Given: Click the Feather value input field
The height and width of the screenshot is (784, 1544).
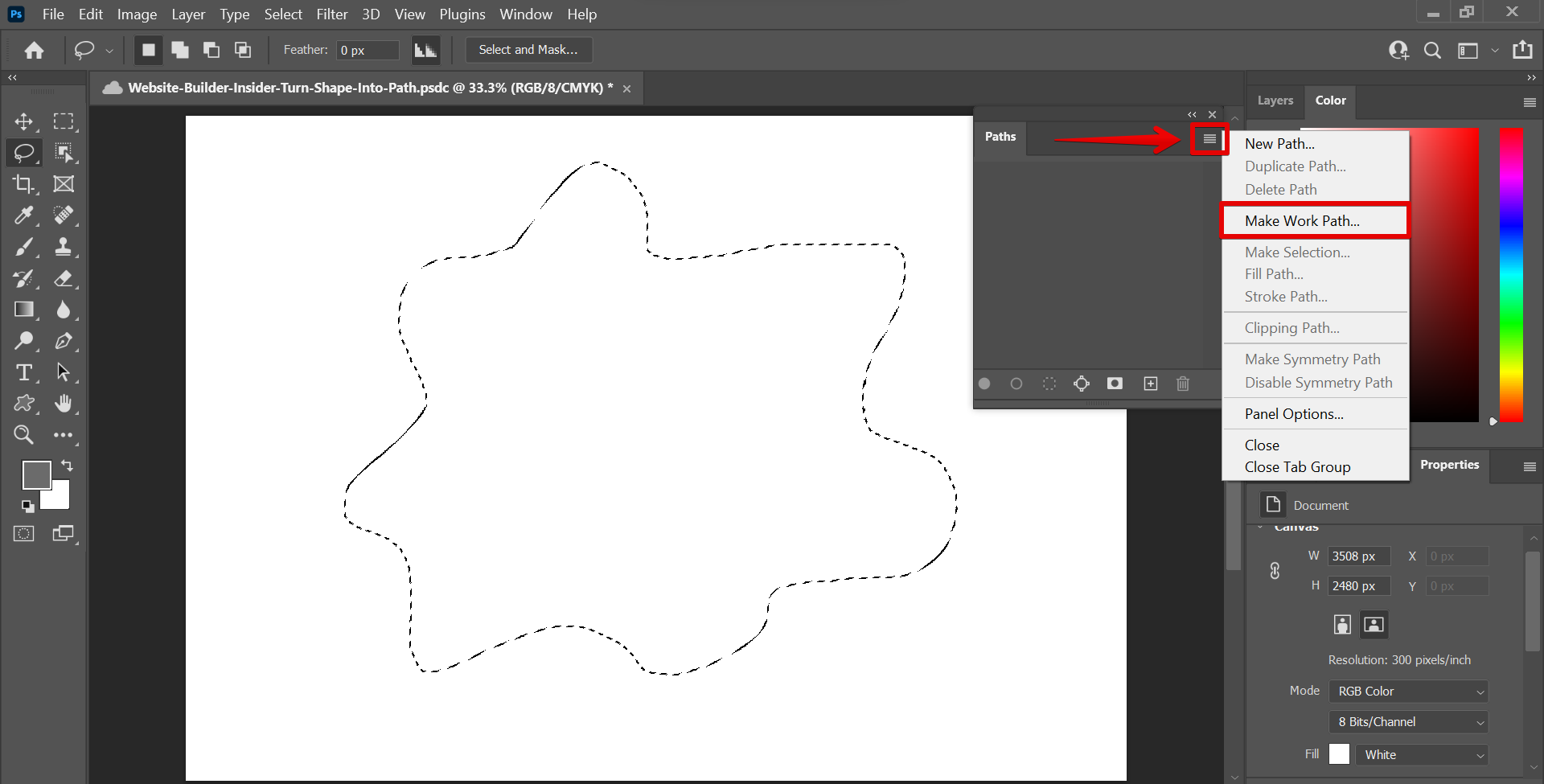Looking at the screenshot, I should point(367,50).
